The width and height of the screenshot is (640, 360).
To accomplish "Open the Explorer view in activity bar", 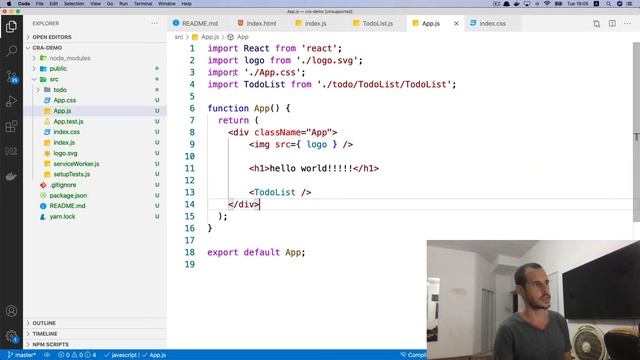I will (x=11, y=27).
